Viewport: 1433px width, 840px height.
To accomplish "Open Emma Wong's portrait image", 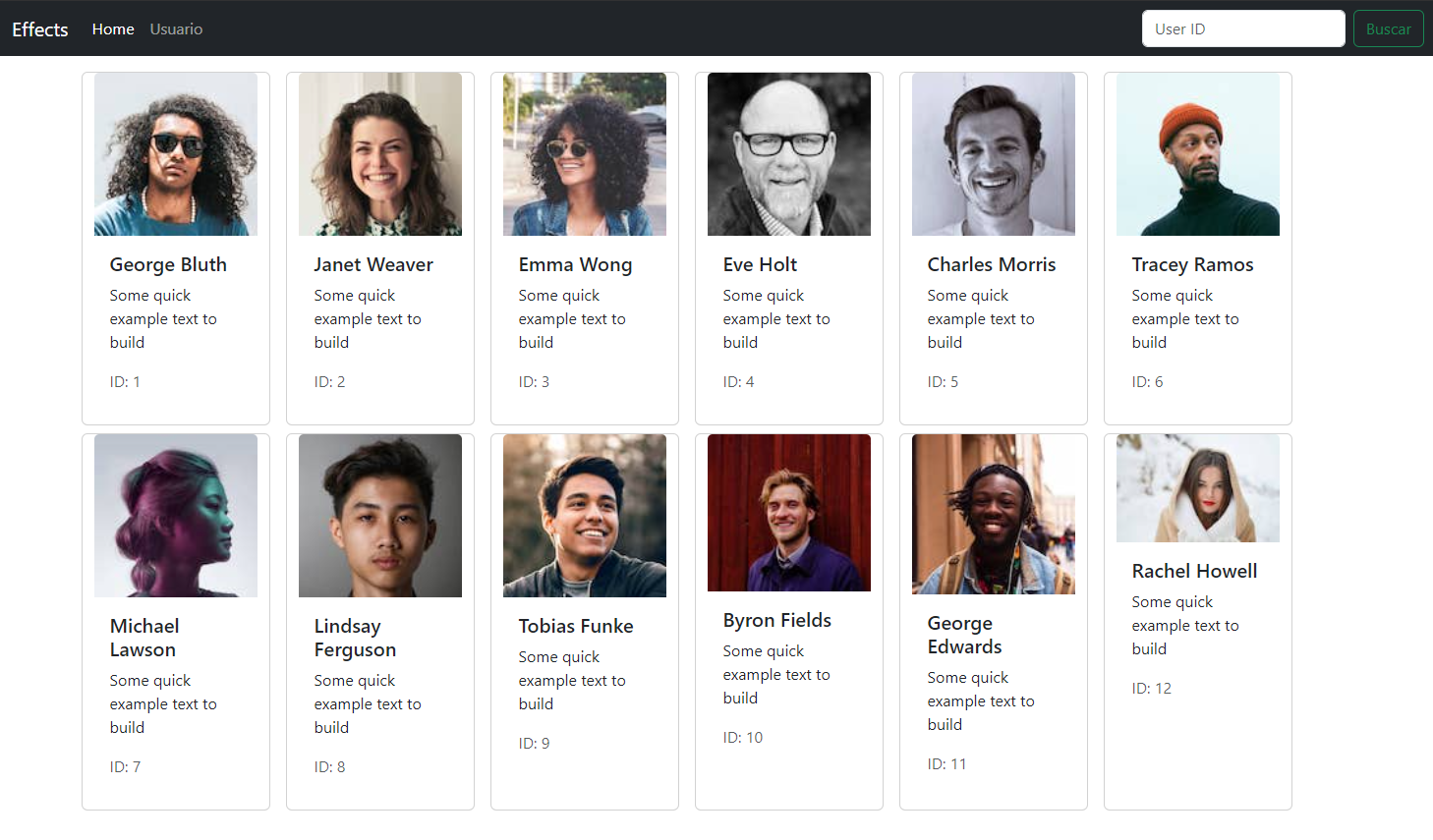I will coord(585,154).
